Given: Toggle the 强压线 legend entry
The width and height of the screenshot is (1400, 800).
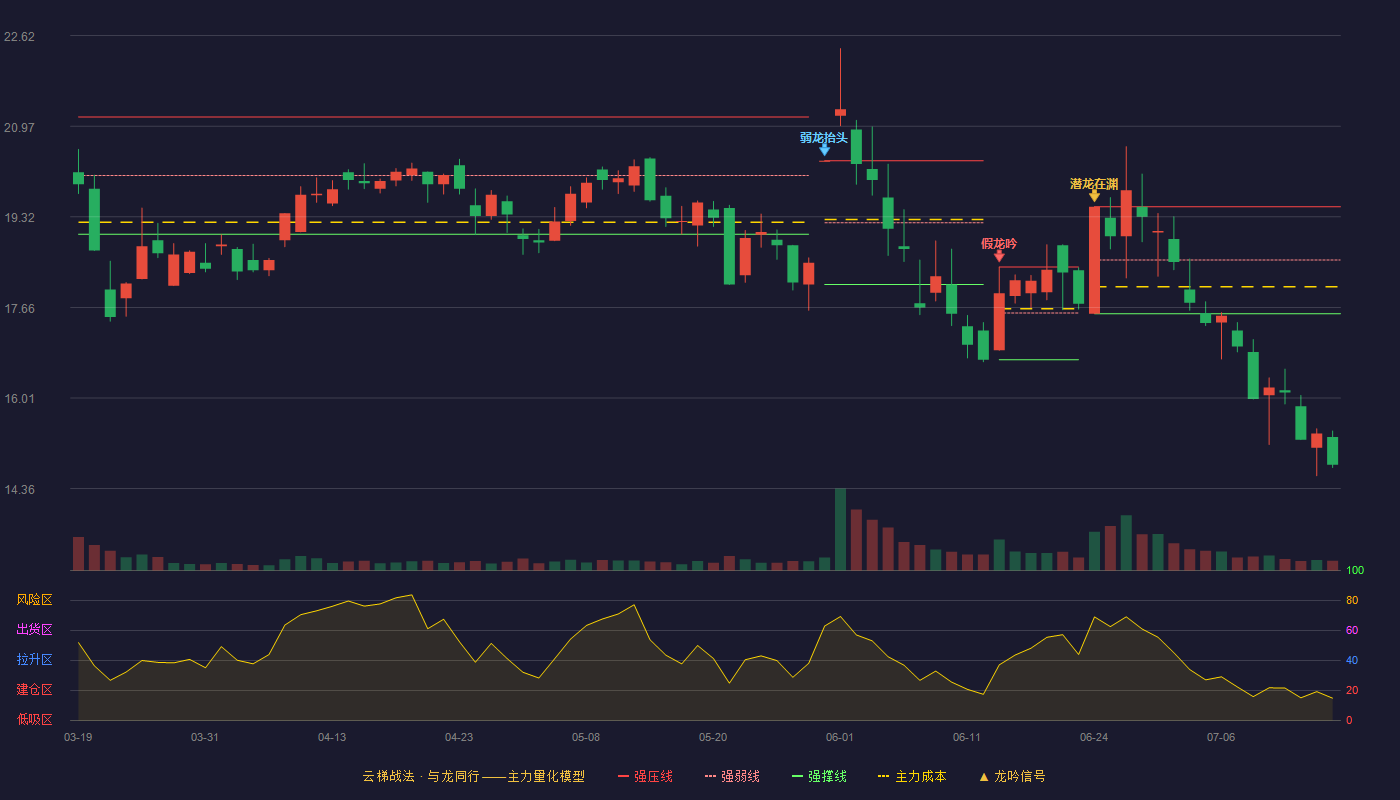Looking at the screenshot, I should [645, 776].
